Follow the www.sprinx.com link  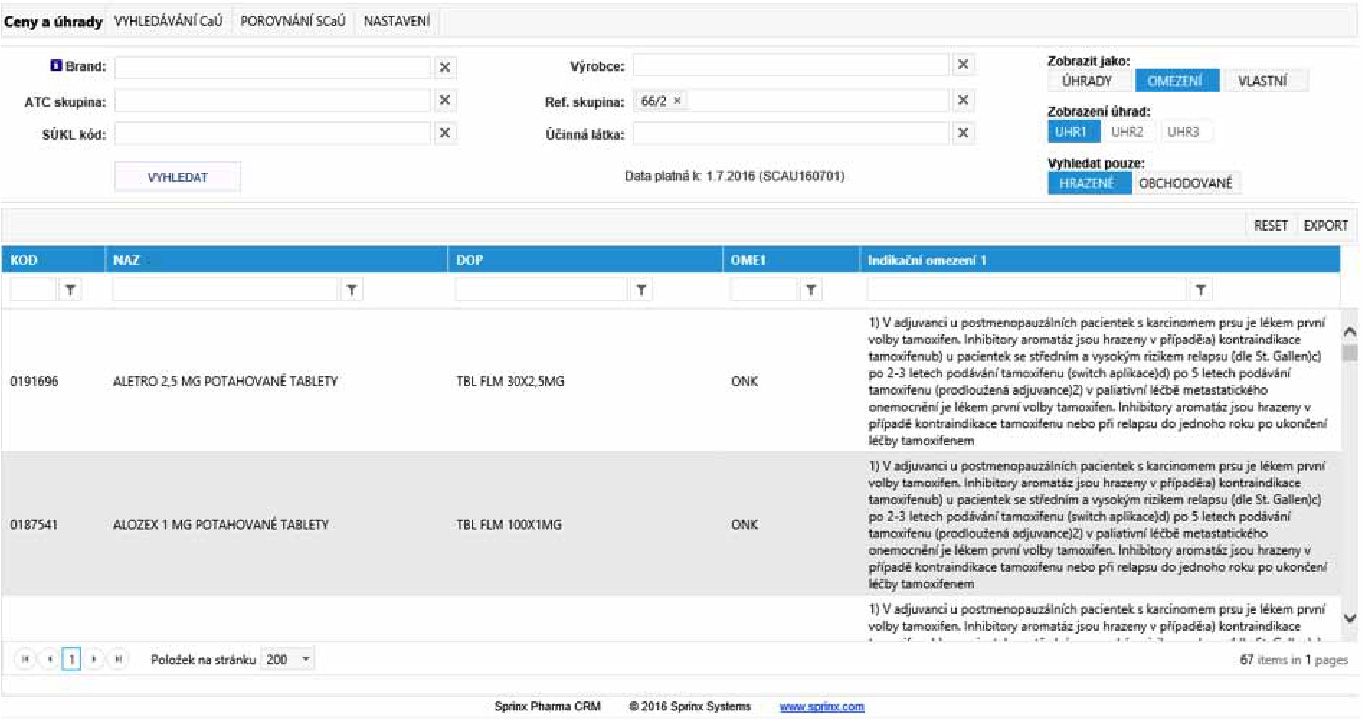point(822,707)
